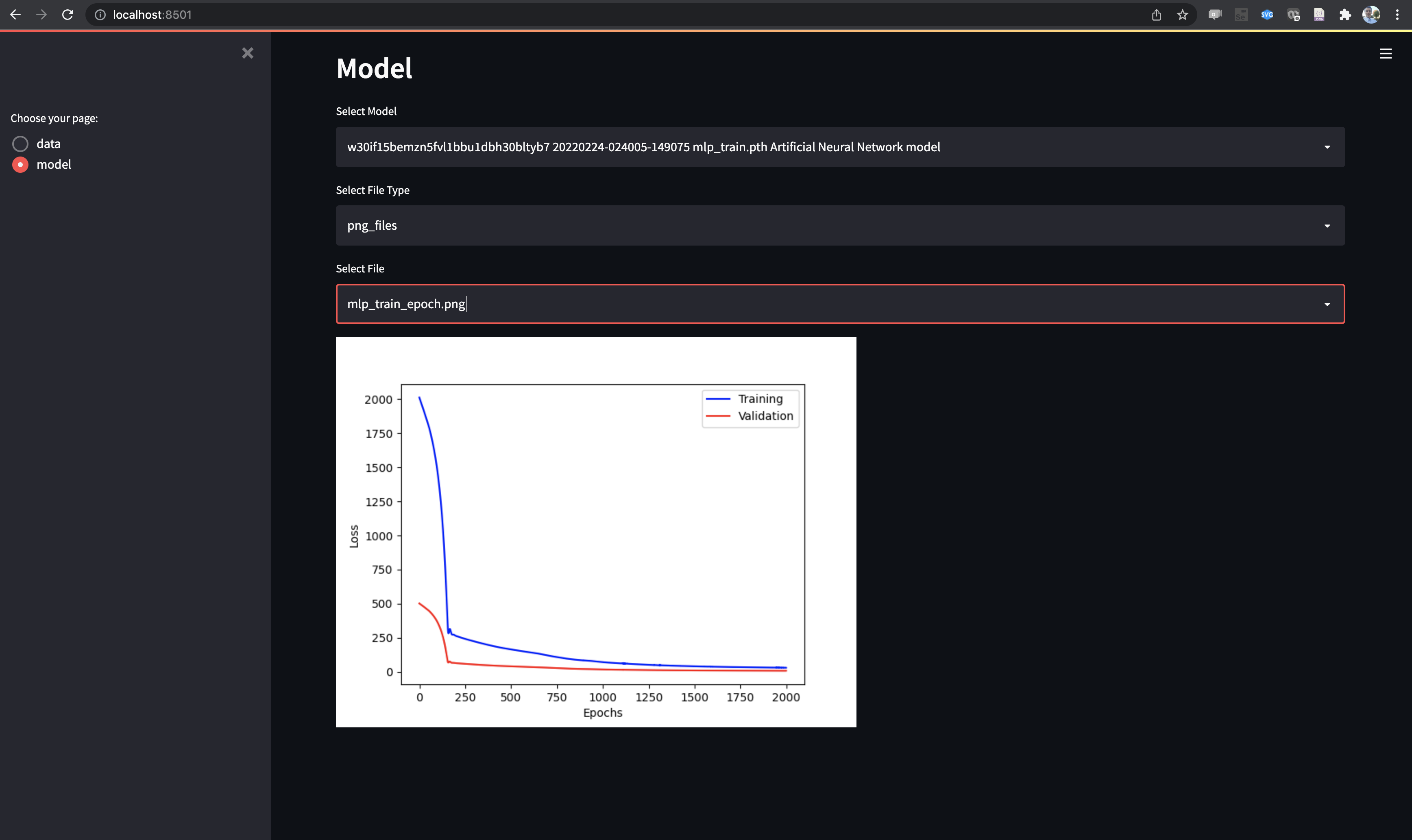Close the sidebar with the X icon
The width and height of the screenshot is (1412, 840).
[247, 53]
